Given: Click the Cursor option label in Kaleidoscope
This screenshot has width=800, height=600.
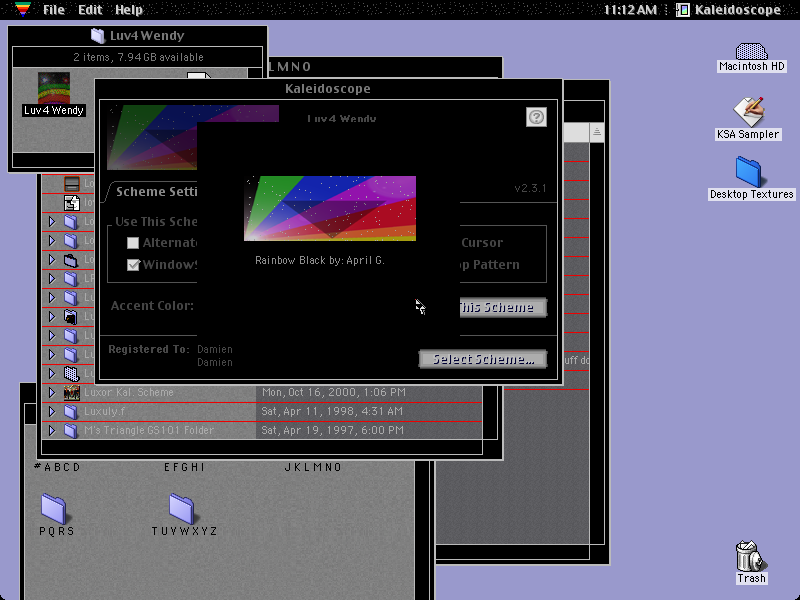Looking at the screenshot, I should [482, 243].
